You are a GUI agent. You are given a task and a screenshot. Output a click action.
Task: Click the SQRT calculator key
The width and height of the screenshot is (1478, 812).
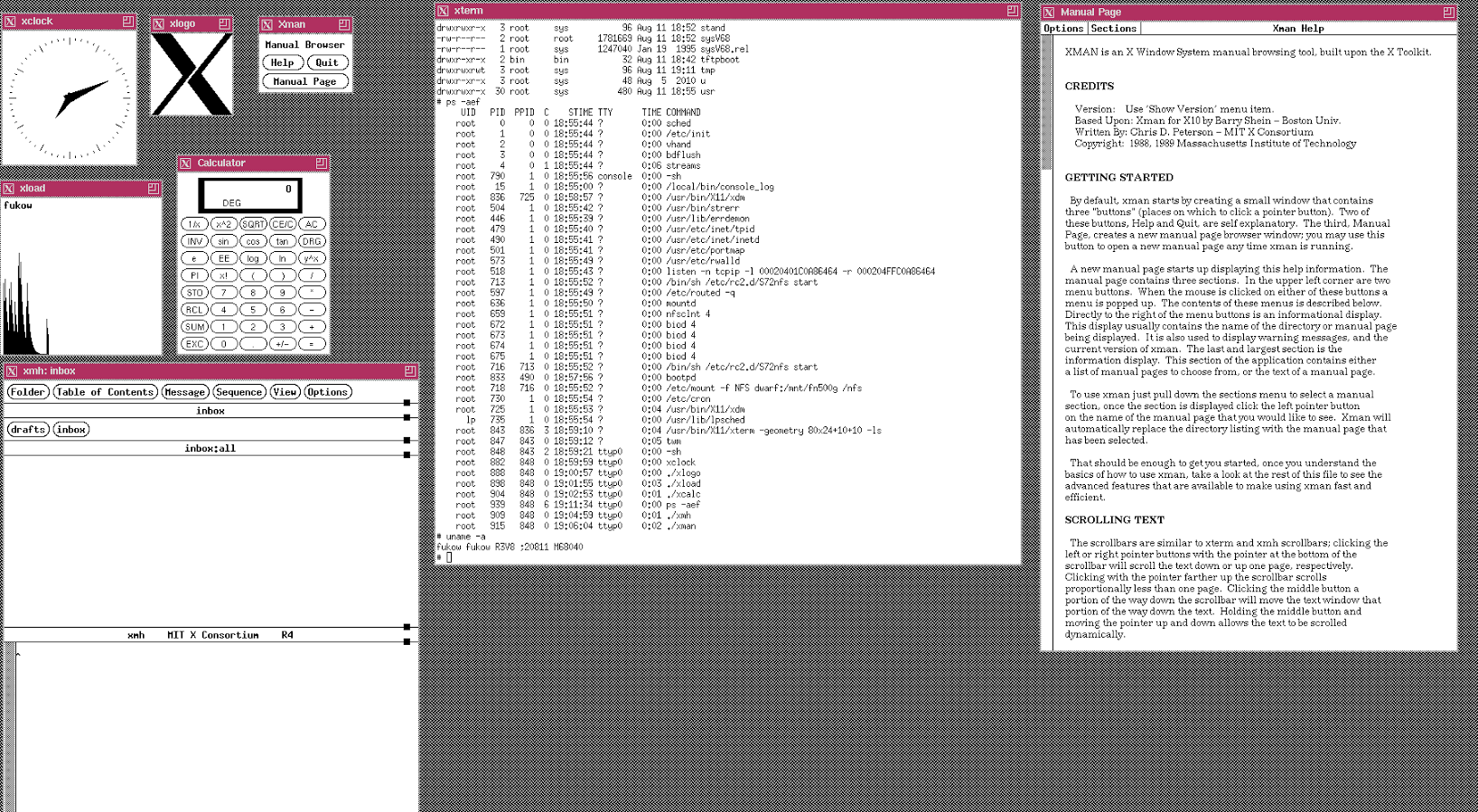[x=253, y=224]
